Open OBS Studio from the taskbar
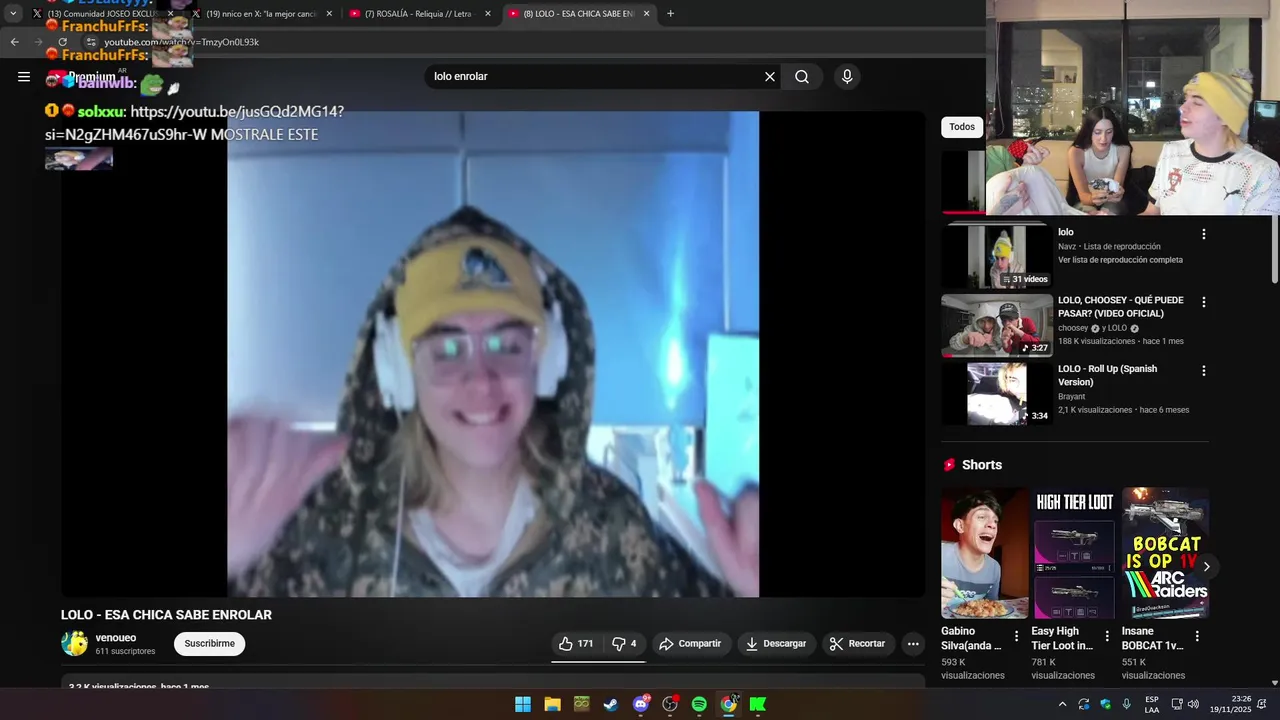The width and height of the screenshot is (1280, 720). pos(670,704)
